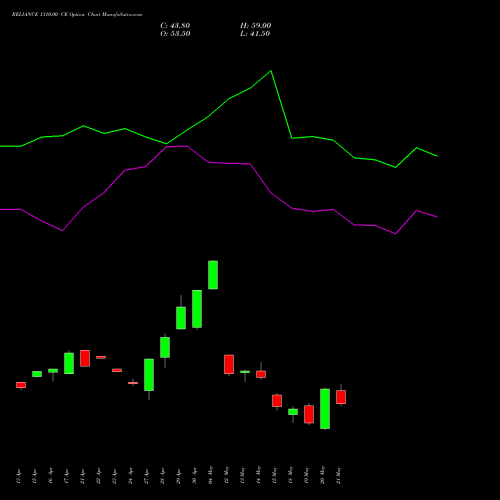Select the green candle for 27 Apr
The height and width of the screenshot is (500, 500).
(149, 375)
